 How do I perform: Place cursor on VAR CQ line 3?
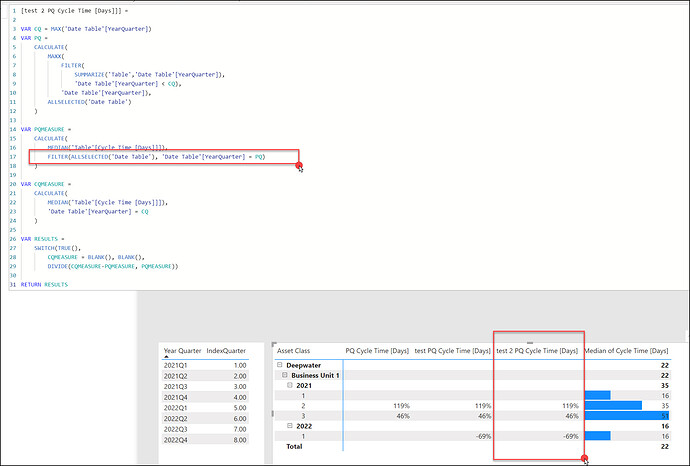[86, 29]
